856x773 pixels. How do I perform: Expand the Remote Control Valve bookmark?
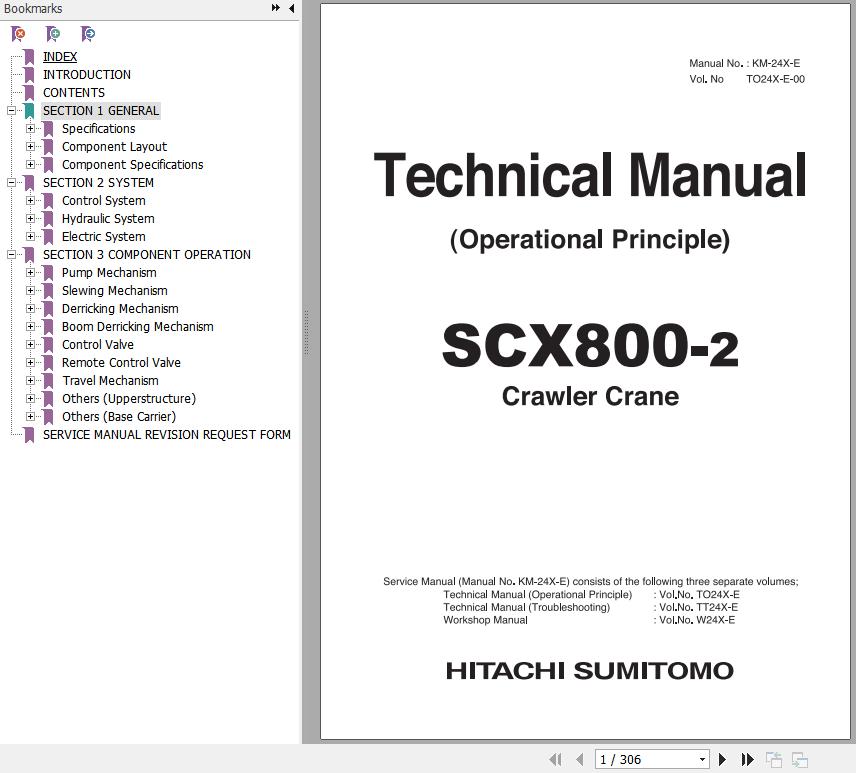click(31, 362)
